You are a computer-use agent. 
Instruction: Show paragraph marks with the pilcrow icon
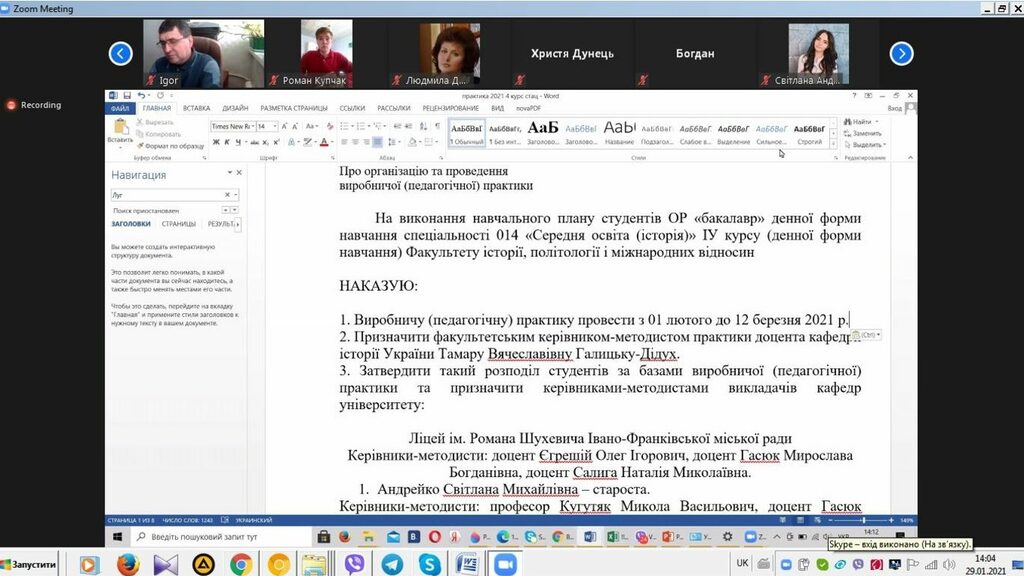tap(437, 126)
